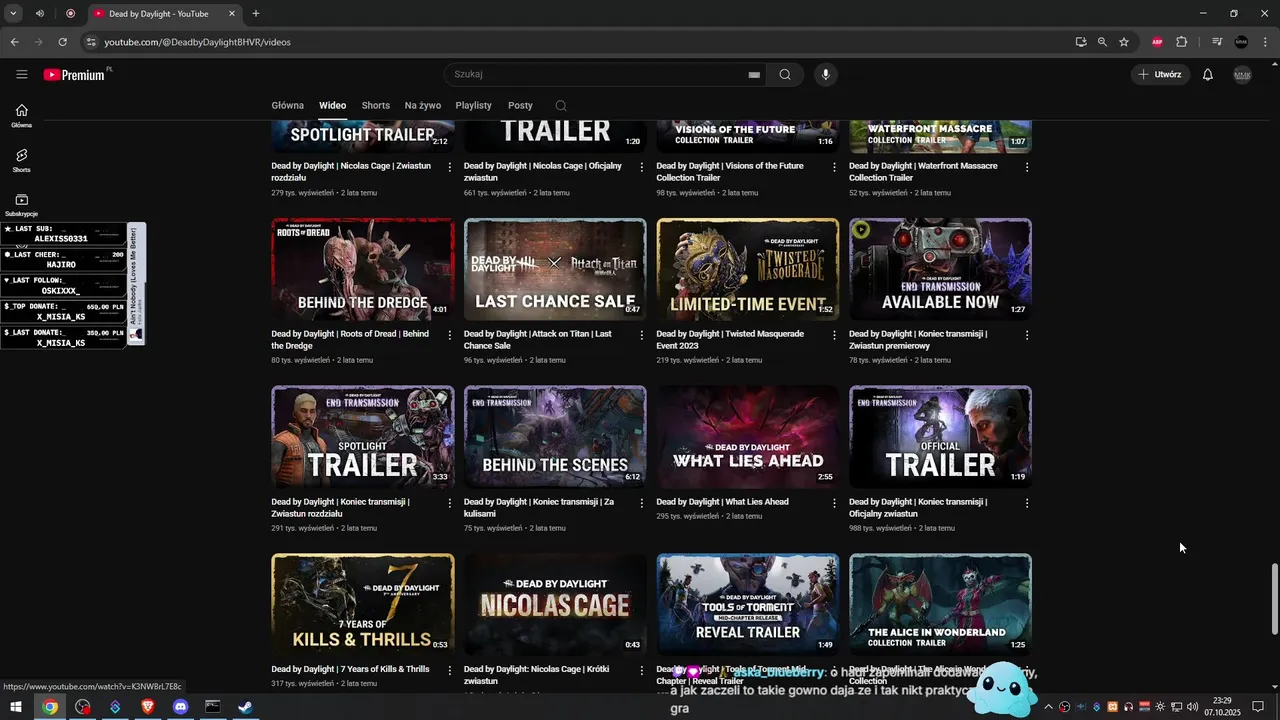Start voice search with the microphone
Screen dimensions: 1280x720
(x=826, y=74)
